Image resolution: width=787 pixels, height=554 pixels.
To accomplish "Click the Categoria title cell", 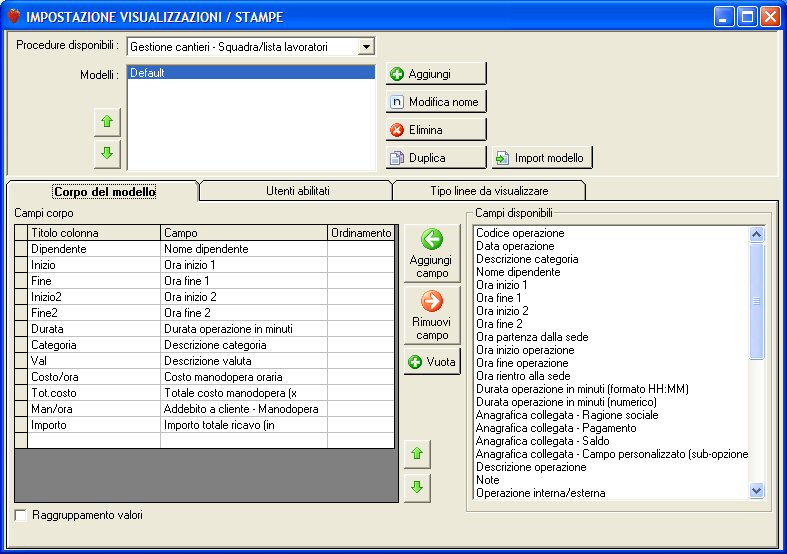I will pos(94,345).
